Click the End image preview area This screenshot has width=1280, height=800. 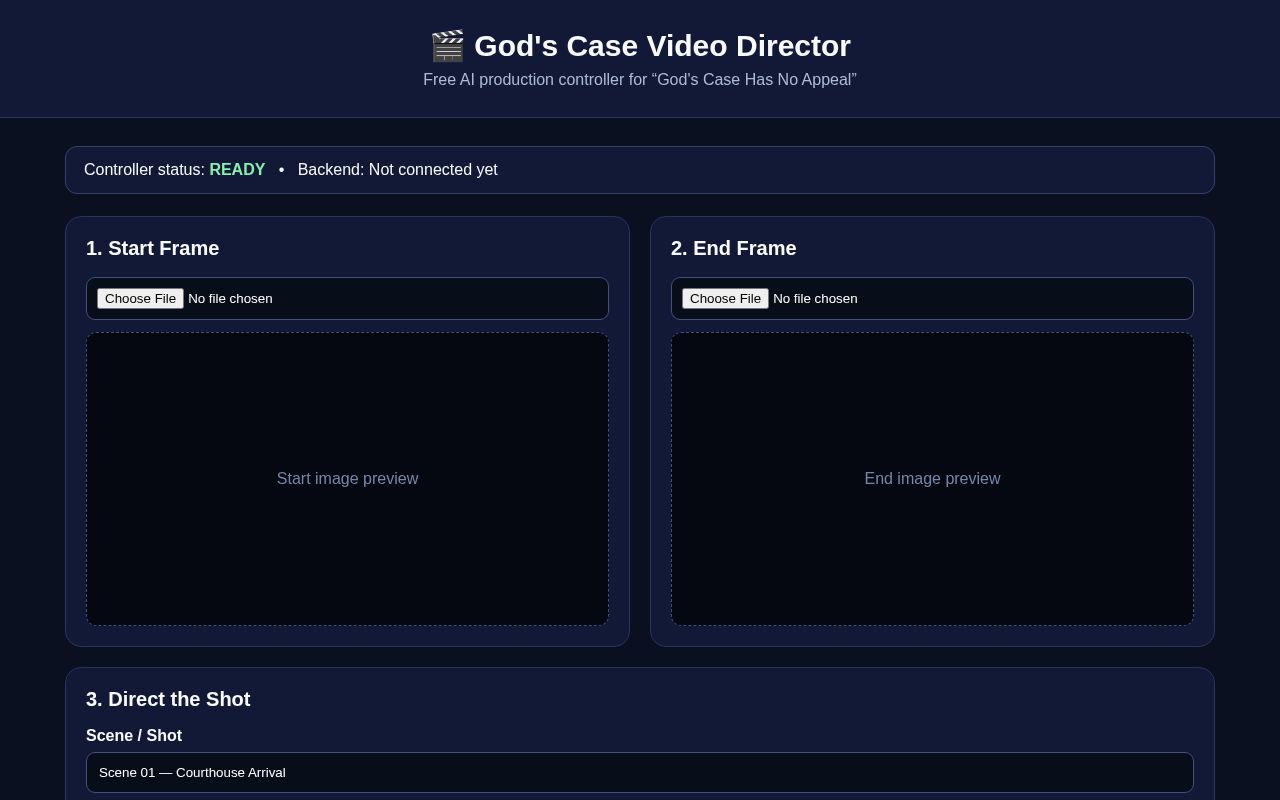(x=932, y=479)
